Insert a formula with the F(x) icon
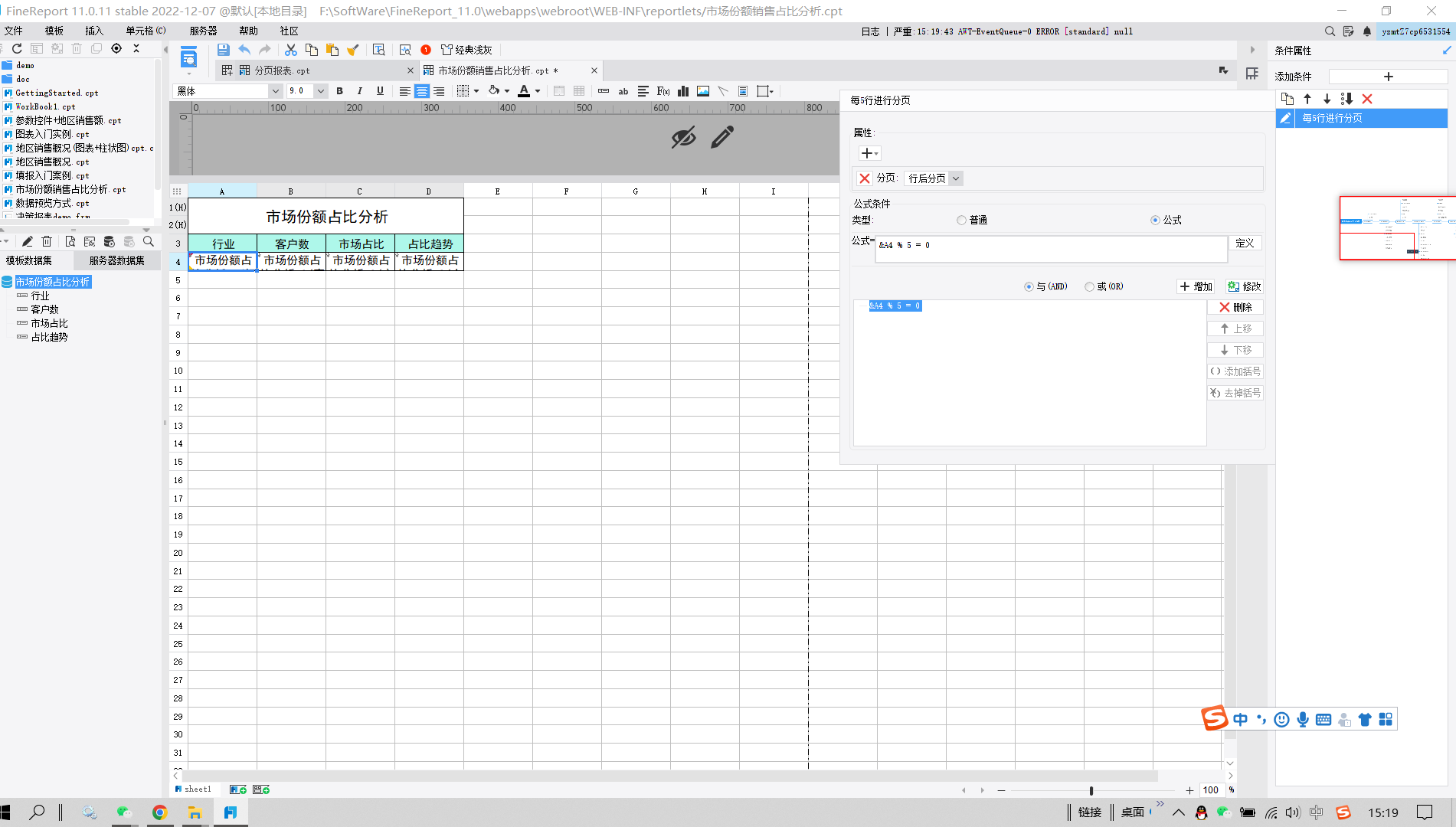Image resolution: width=1456 pixels, height=827 pixels. point(663,91)
